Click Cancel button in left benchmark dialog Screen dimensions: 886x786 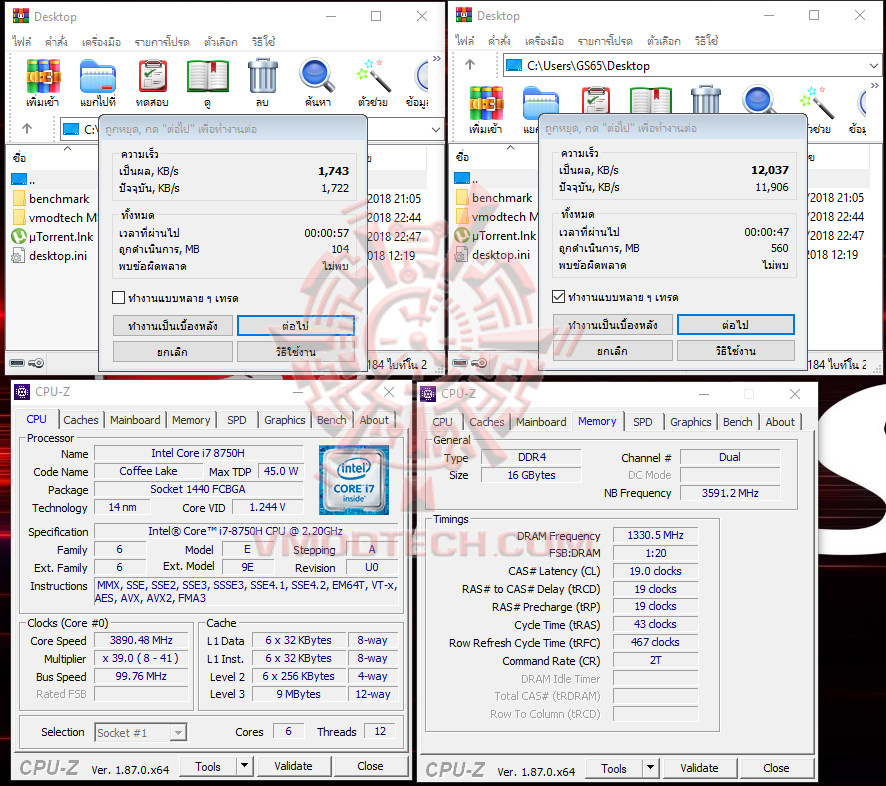173,352
